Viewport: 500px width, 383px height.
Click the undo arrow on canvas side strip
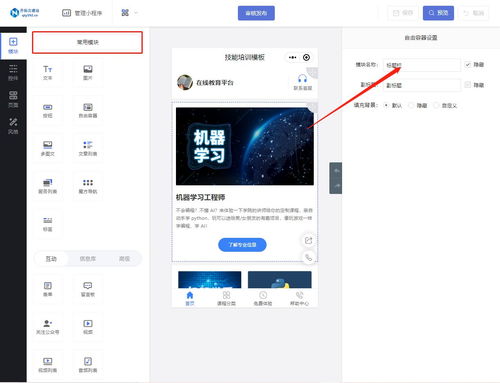point(337,171)
